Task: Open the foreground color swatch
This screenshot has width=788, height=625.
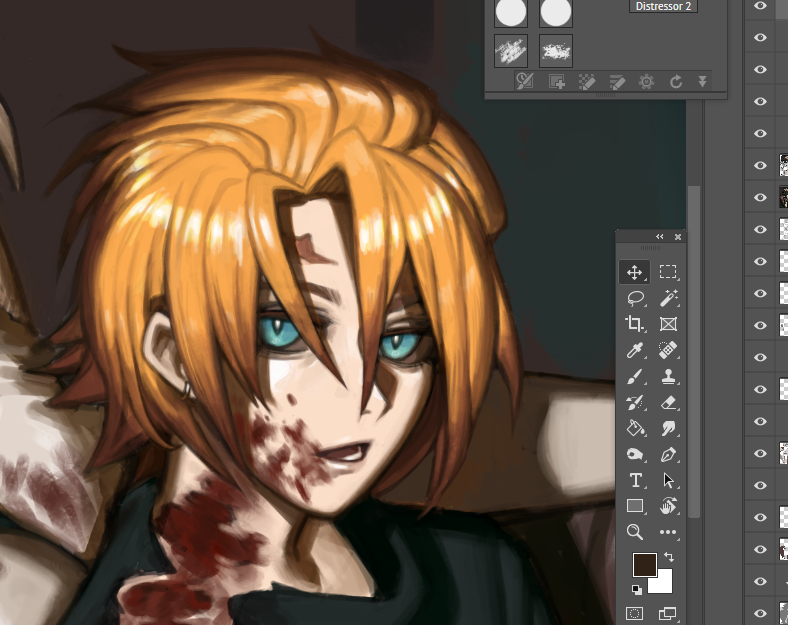Action: point(644,563)
